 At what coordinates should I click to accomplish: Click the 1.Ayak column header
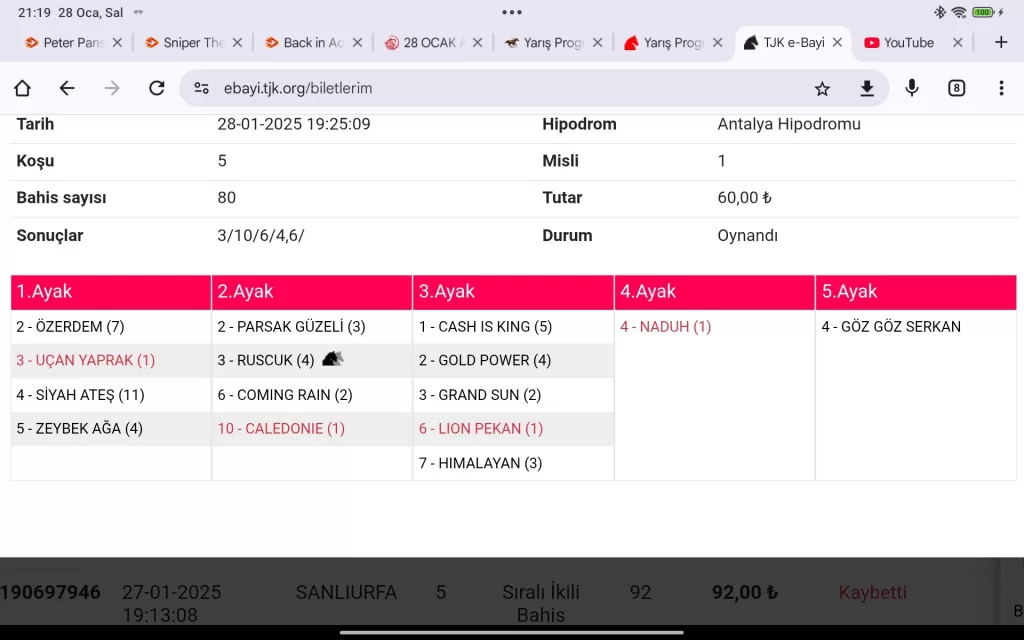click(110, 292)
